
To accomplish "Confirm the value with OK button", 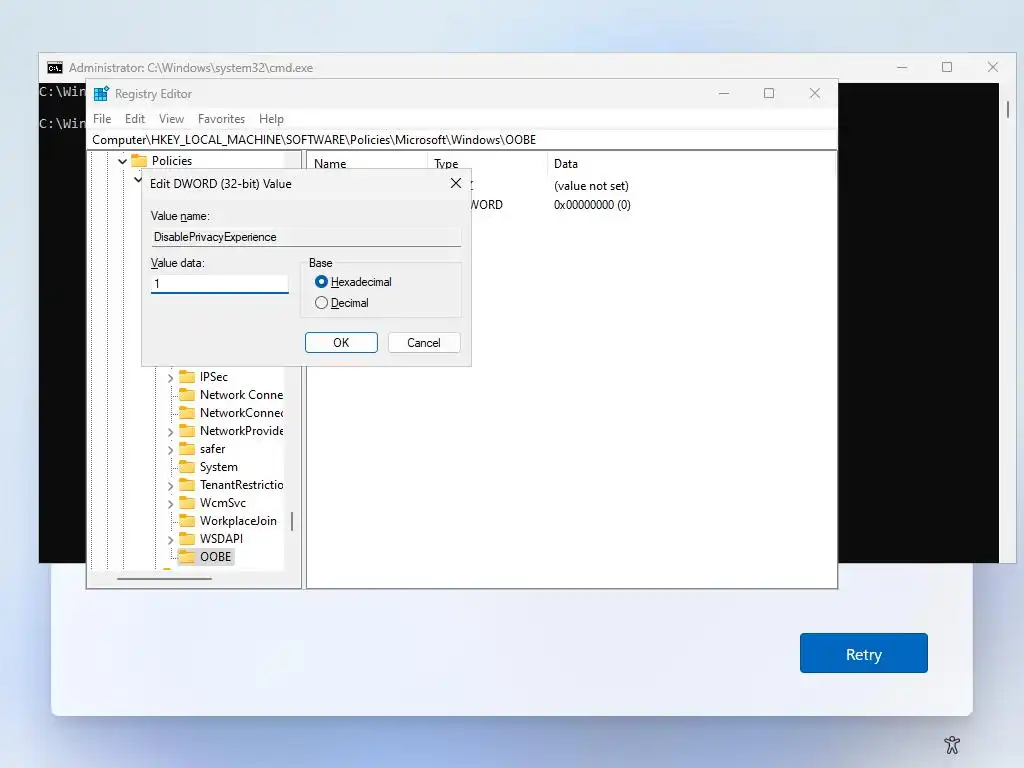I will [x=341, y=343].
